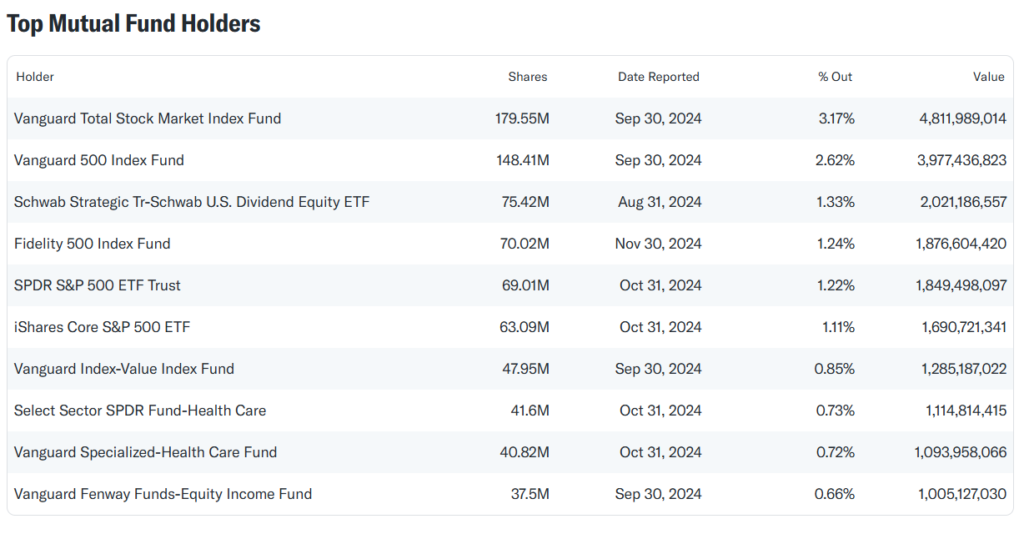
Task: Select Schwab U.S. Dividend Equity ETF holder
Action: click(192, 202)
